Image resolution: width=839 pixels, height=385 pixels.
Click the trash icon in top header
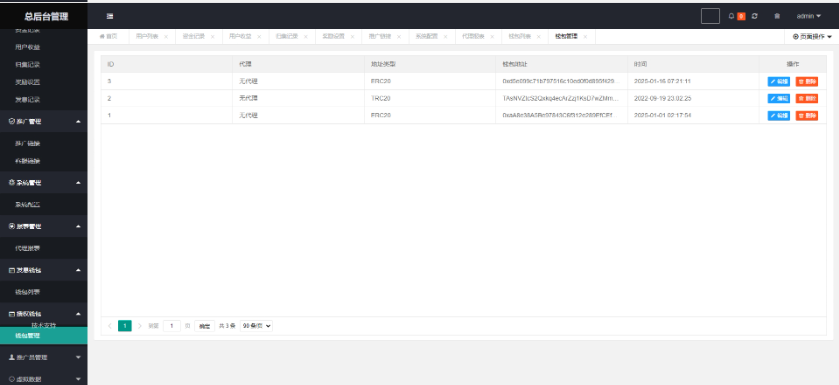click(x=777, y=16)
